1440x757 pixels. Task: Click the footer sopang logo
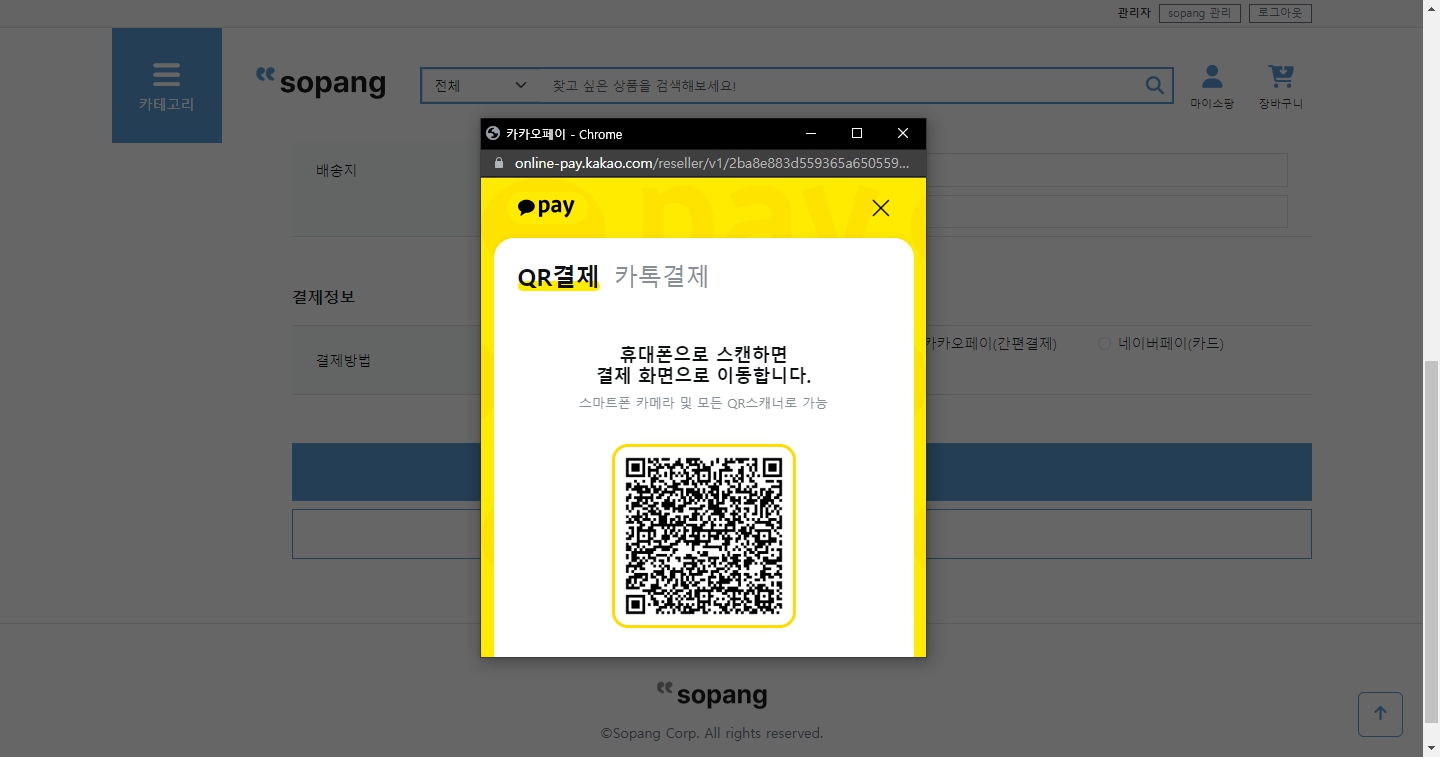pyautogui.click(x=712, y=695)
